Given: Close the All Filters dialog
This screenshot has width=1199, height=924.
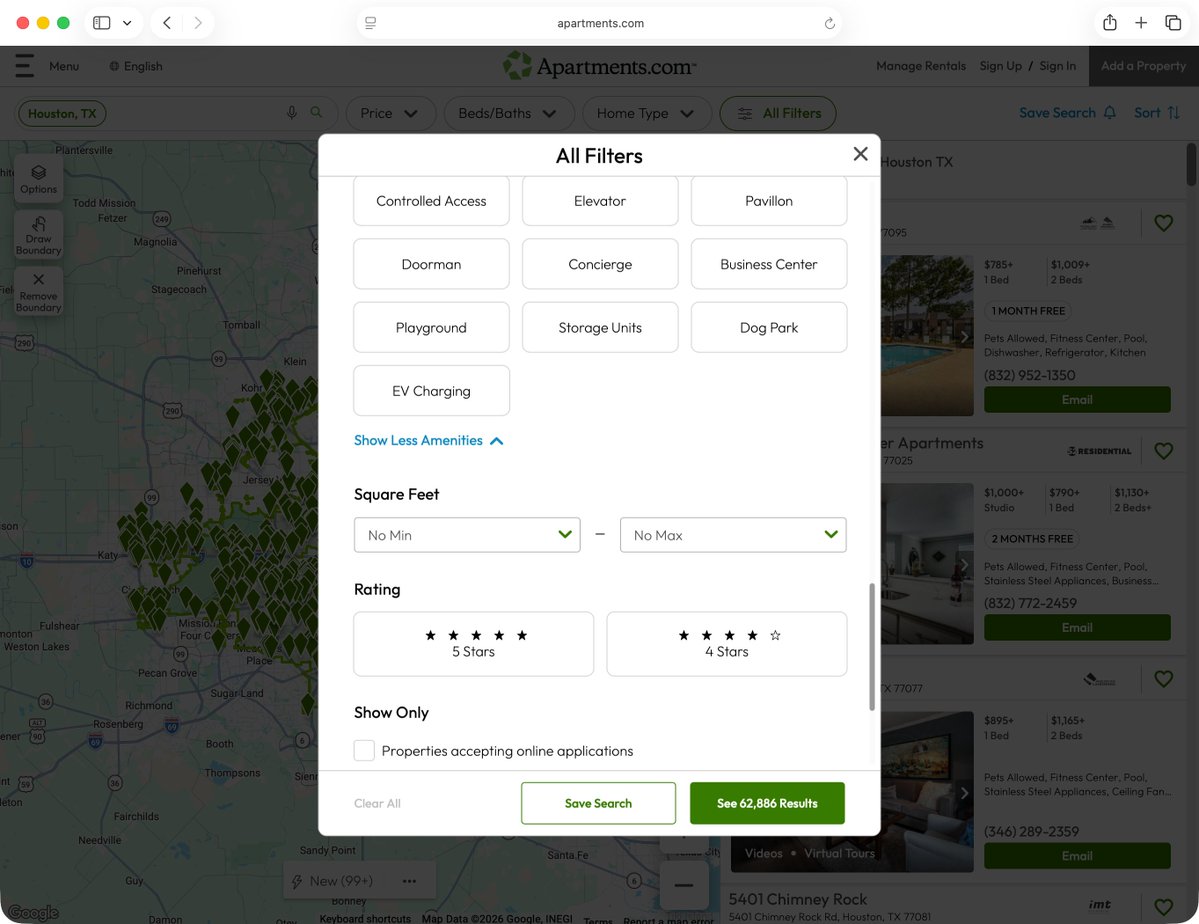Looking at the screenshot, I should (860, 155).
